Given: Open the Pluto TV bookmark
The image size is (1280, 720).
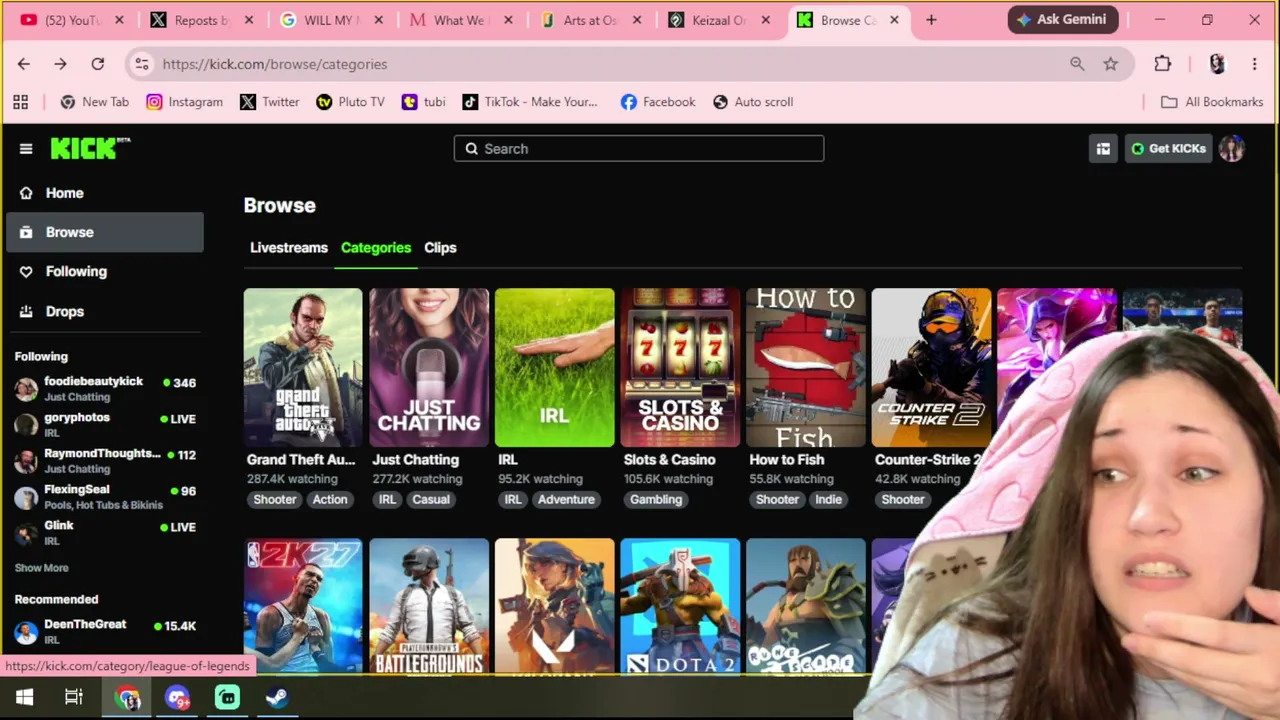Looking at the screenshot, I should (x=350, y=102).
